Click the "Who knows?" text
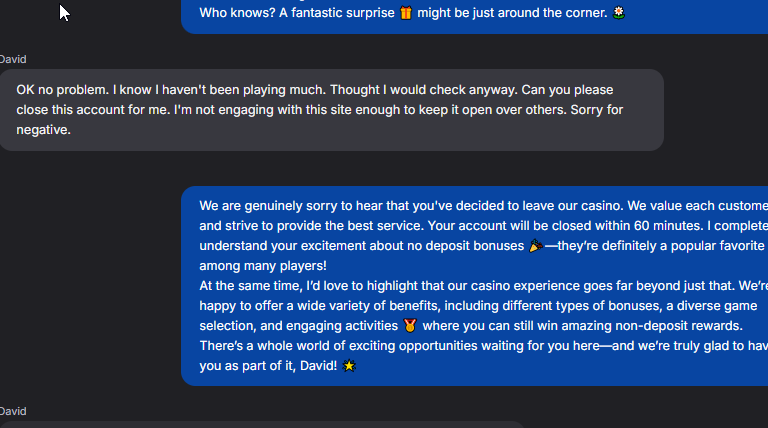This screenshot has width=768, height=428. [231, 13]
